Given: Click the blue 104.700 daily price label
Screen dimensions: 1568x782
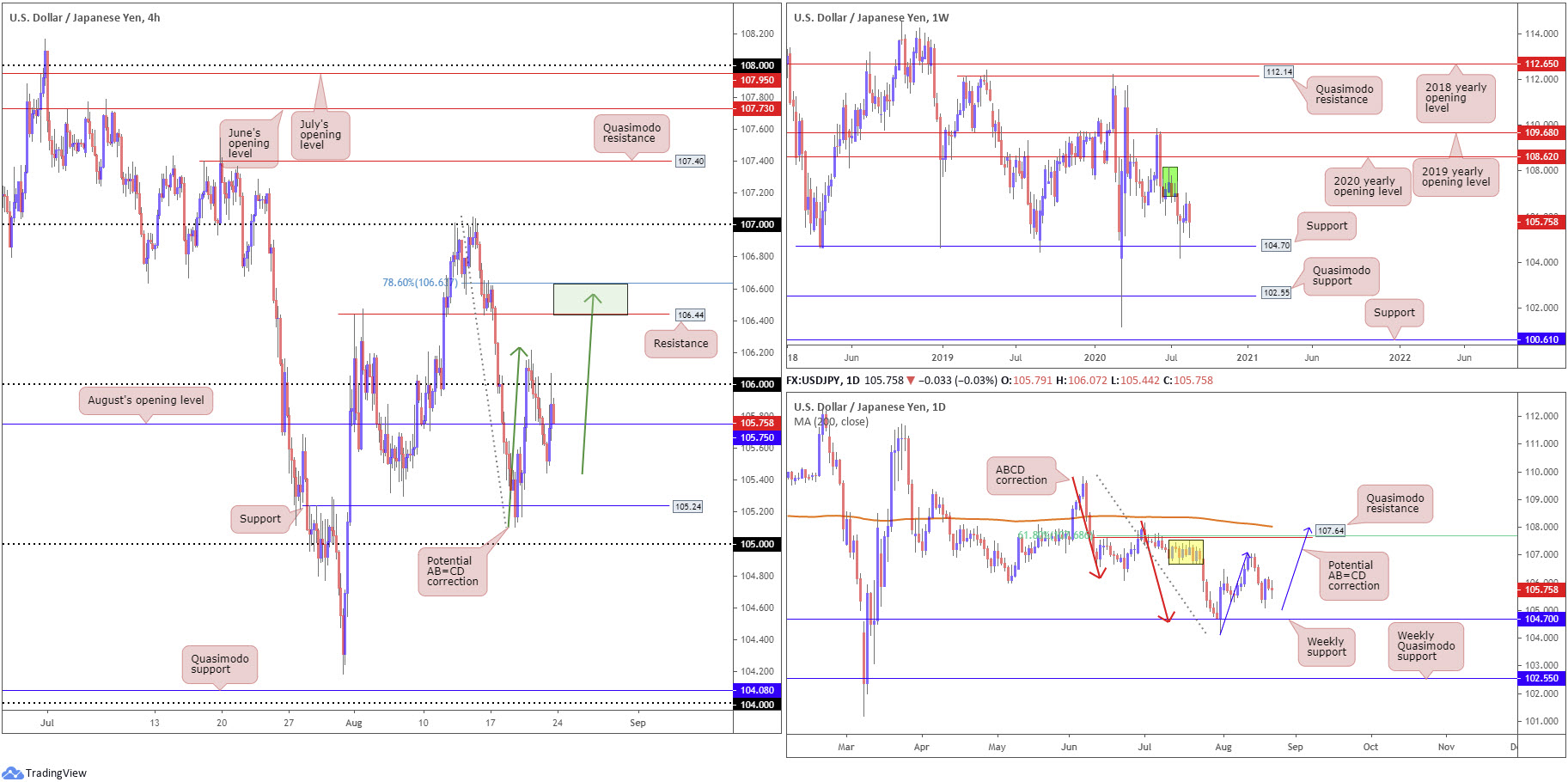Looking at the screenshot, I should [x=1541, y=619].
